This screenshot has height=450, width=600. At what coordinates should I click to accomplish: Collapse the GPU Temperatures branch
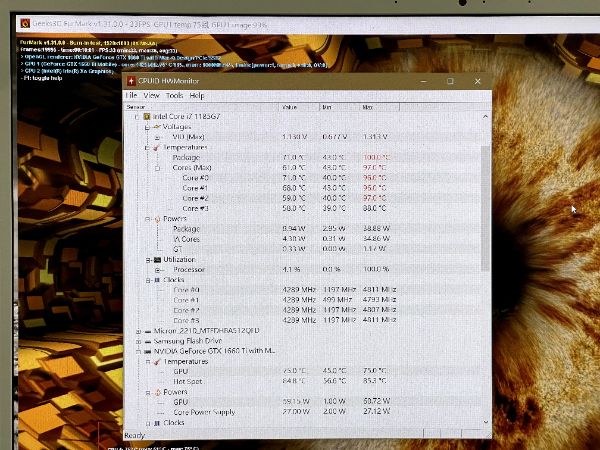pos(148,362)
